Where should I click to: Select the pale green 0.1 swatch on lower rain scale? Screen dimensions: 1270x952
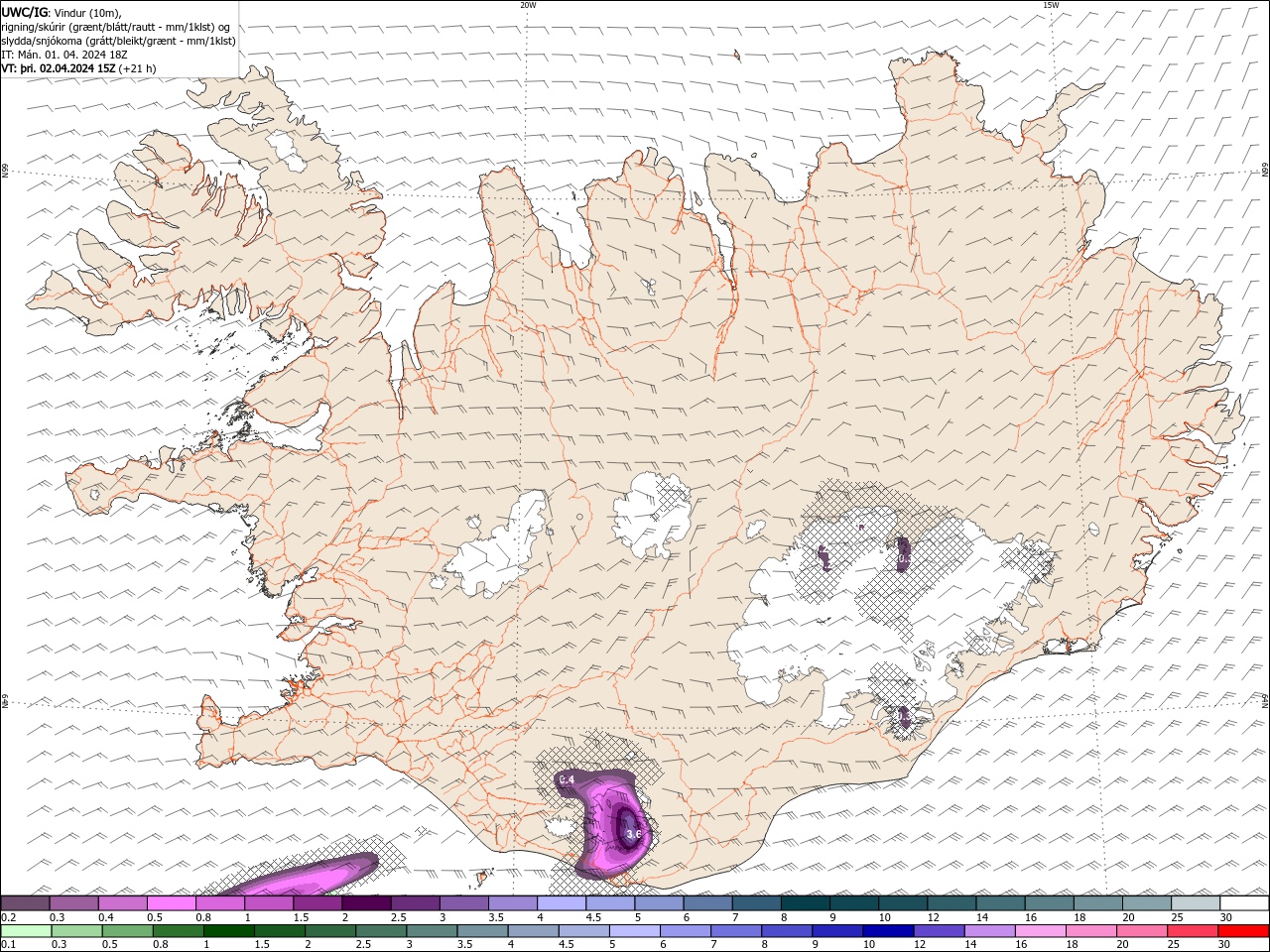coord(27,931)
